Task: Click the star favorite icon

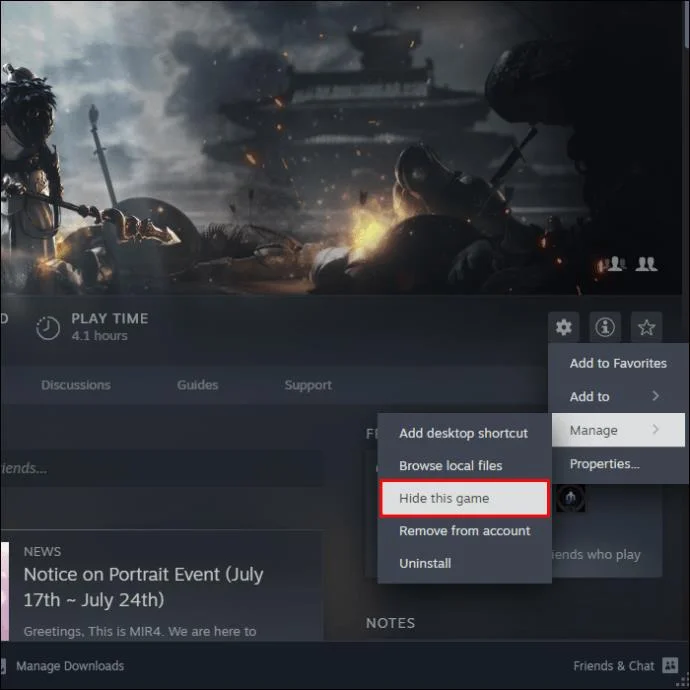Action: coord(646,327)
